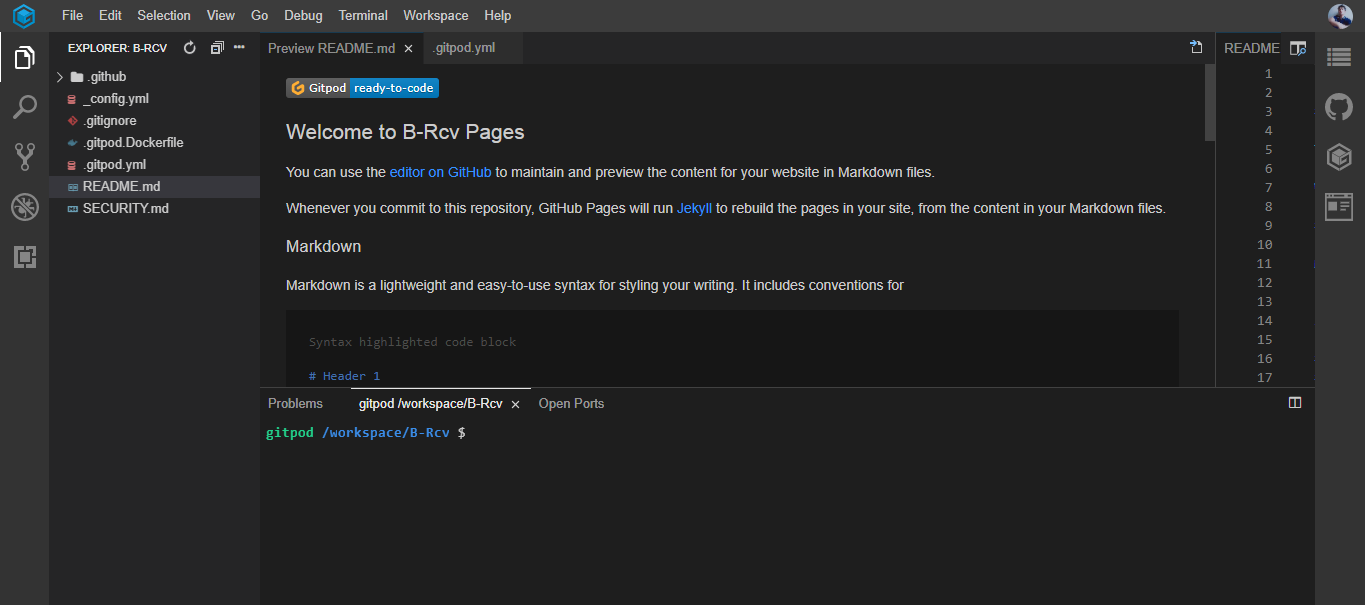Screen dimensions: 1365x605
Task: Open the Explorer view in activity bar
Action: point(24,58)
